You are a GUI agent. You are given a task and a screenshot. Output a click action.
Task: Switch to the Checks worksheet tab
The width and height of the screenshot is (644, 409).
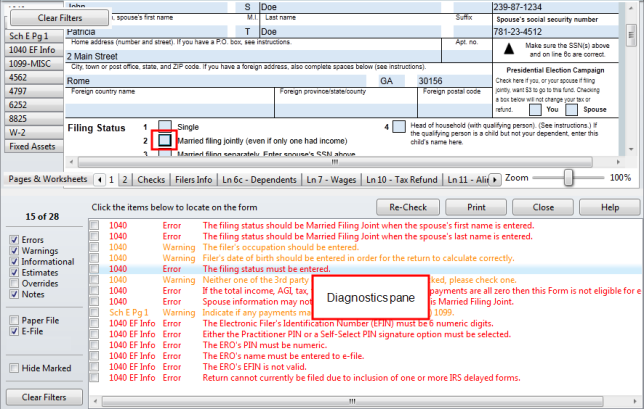[151, 179]
